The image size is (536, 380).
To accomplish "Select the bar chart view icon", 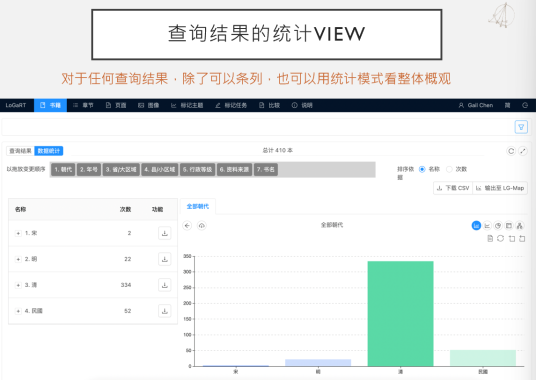I will click(x=476, y=226).
